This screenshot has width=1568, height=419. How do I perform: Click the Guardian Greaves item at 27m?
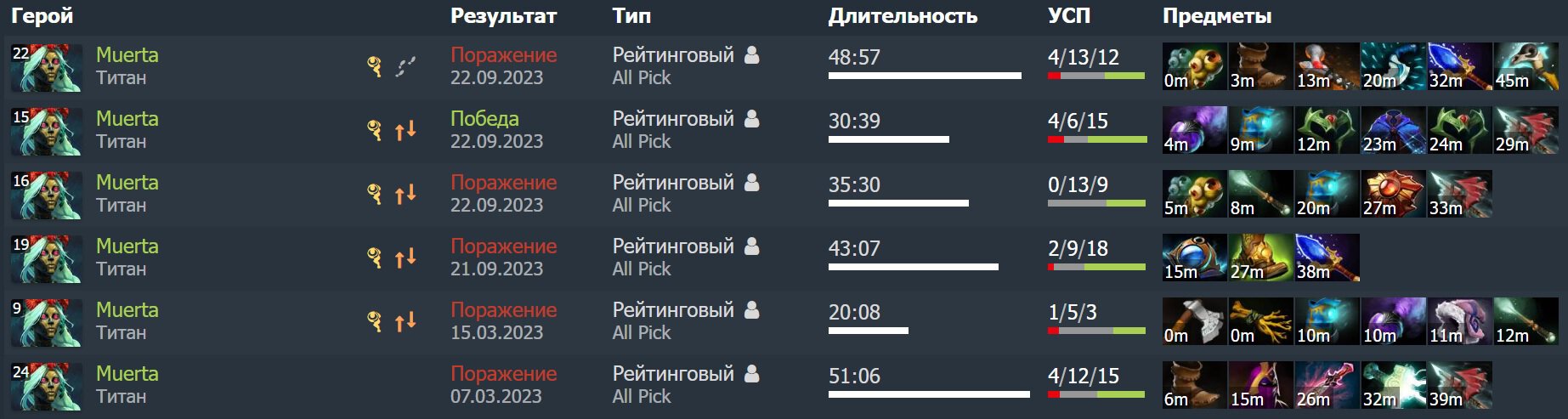(x=1260, y=258)
